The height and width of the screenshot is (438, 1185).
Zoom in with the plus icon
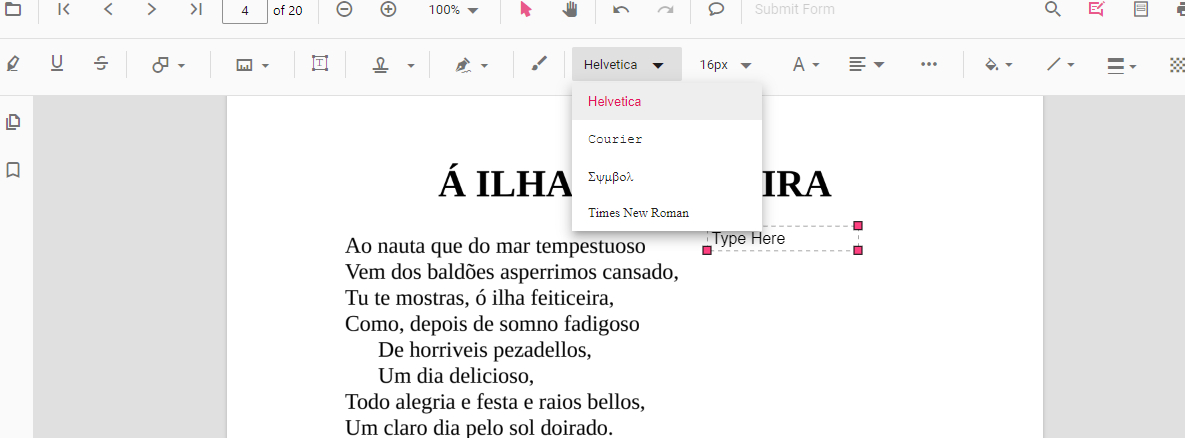point(388,9)
